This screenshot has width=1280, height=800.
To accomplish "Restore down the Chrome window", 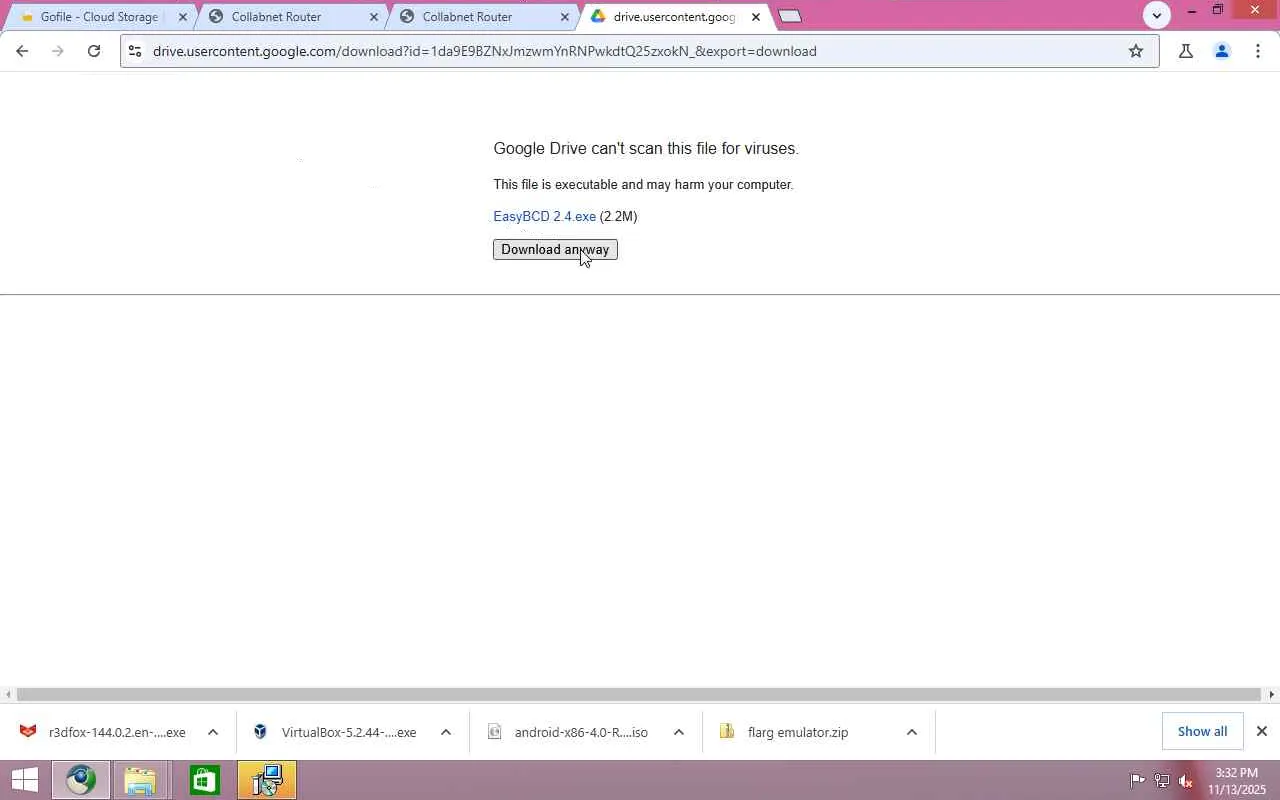I will coord(1218,10).
